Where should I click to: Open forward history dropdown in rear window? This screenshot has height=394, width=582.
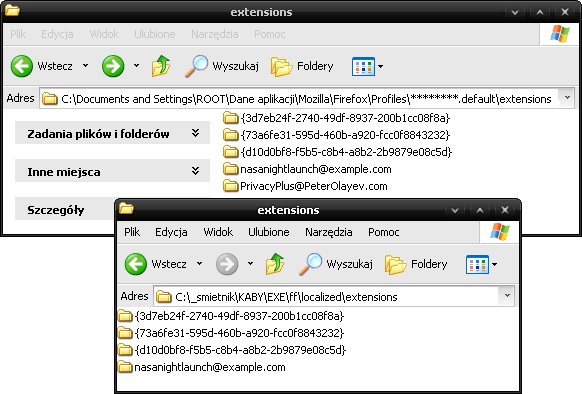click(x=137, y=66)
